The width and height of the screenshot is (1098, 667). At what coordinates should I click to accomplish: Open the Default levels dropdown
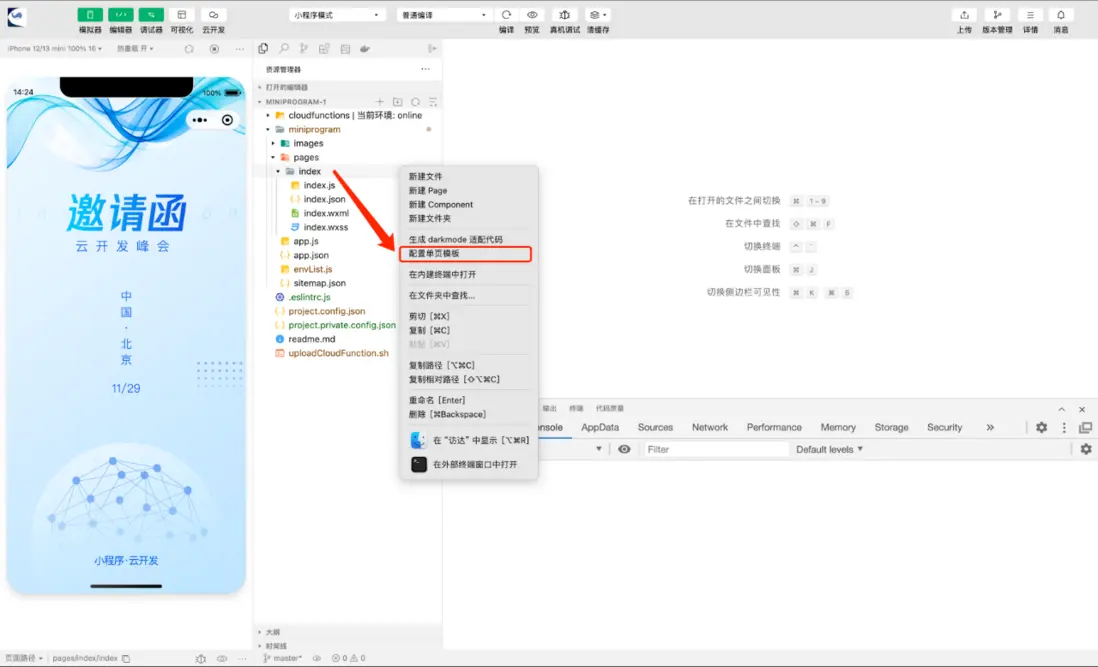click(829, 449)
